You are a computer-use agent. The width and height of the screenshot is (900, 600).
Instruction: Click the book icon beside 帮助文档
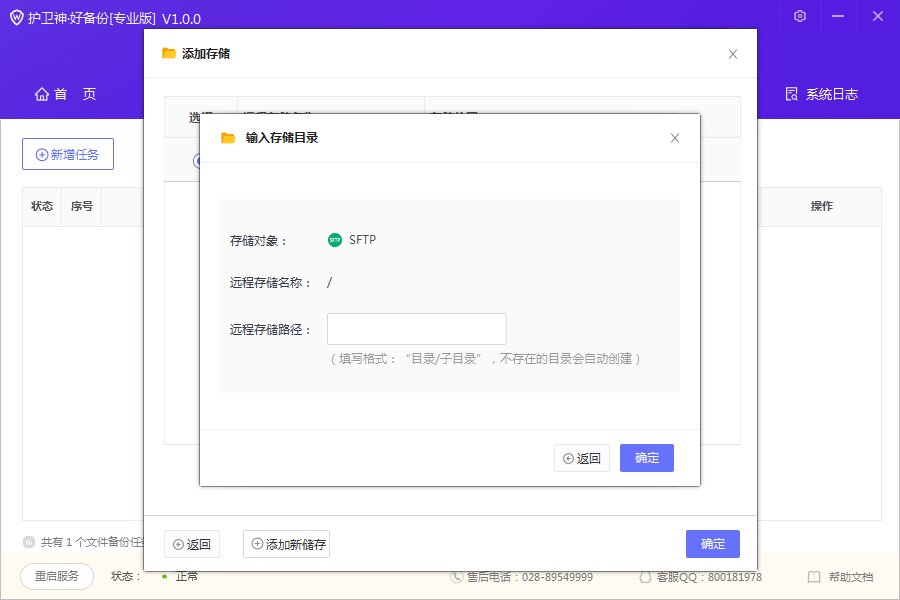[814, 577]
